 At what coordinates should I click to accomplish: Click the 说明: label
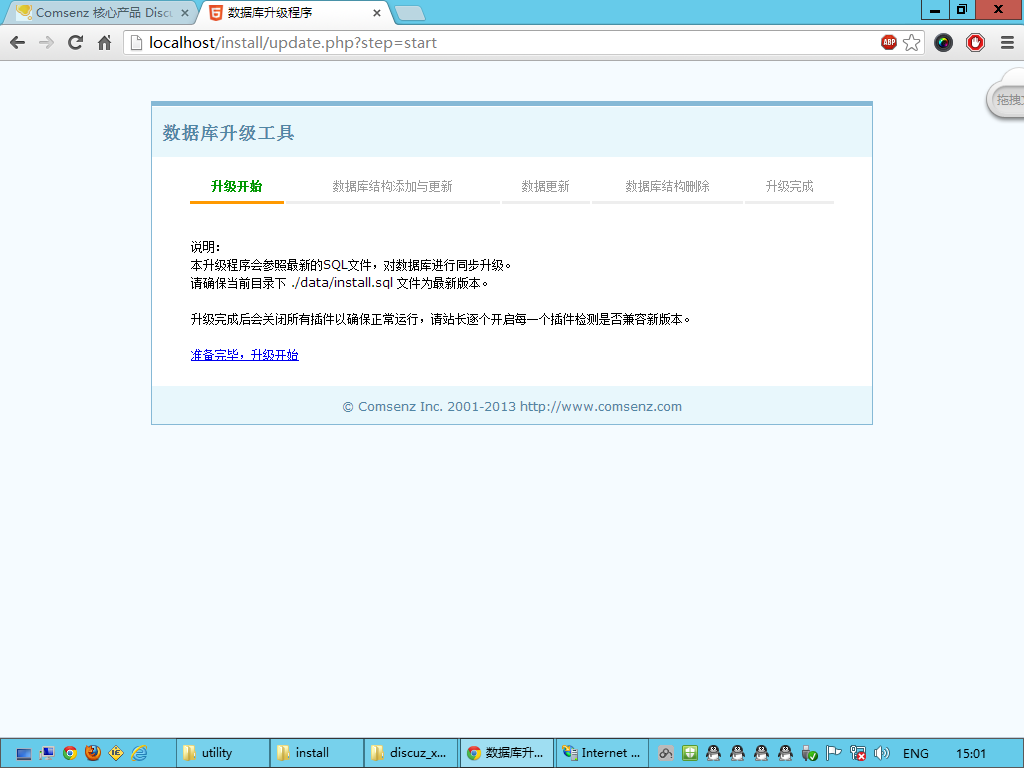tap(205, 247)
